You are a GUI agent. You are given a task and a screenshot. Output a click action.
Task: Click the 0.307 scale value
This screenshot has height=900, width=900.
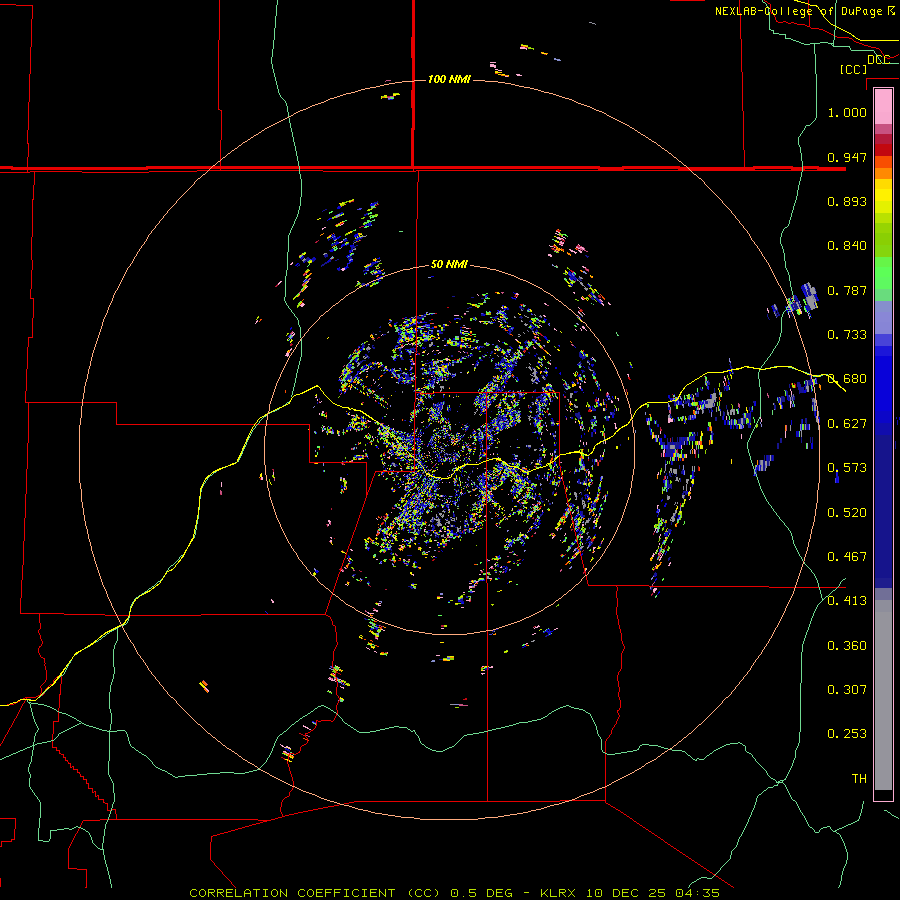847,690
